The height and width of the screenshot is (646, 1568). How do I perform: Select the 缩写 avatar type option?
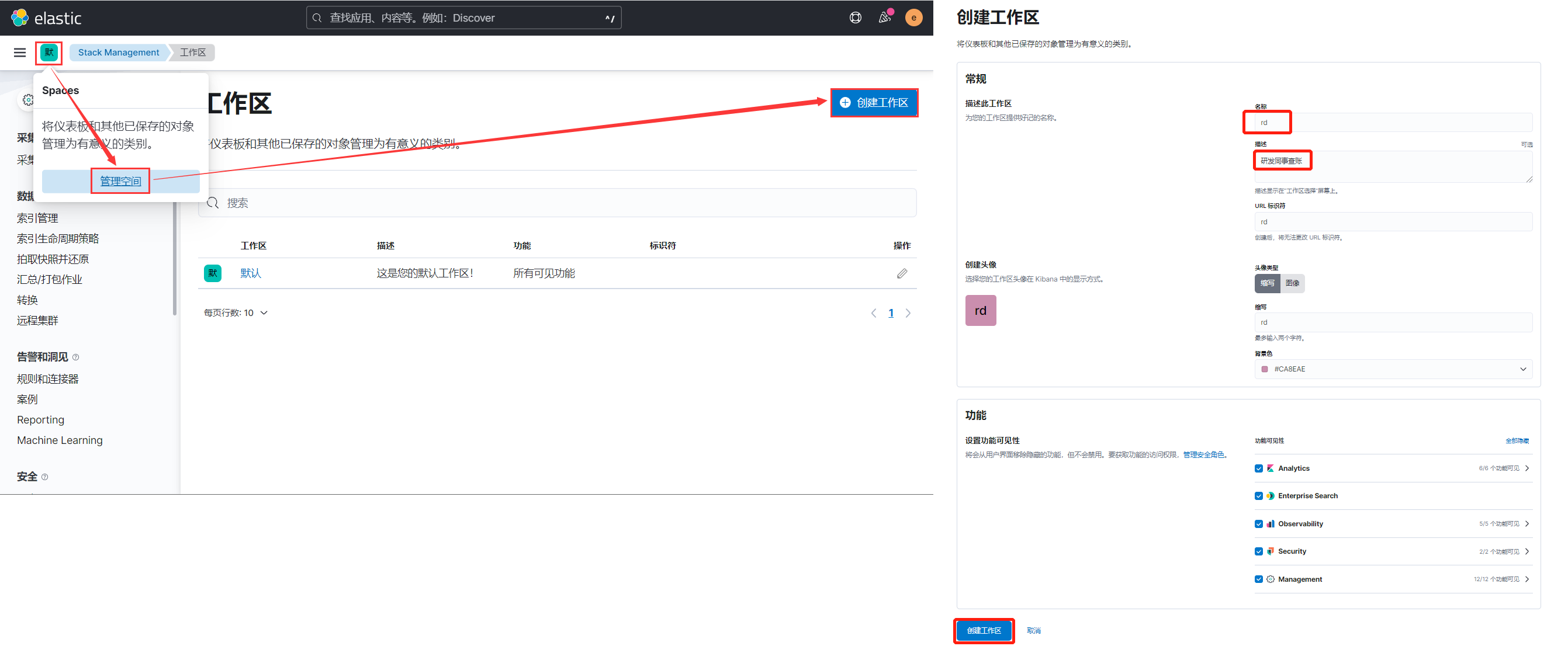[1266, 283]
